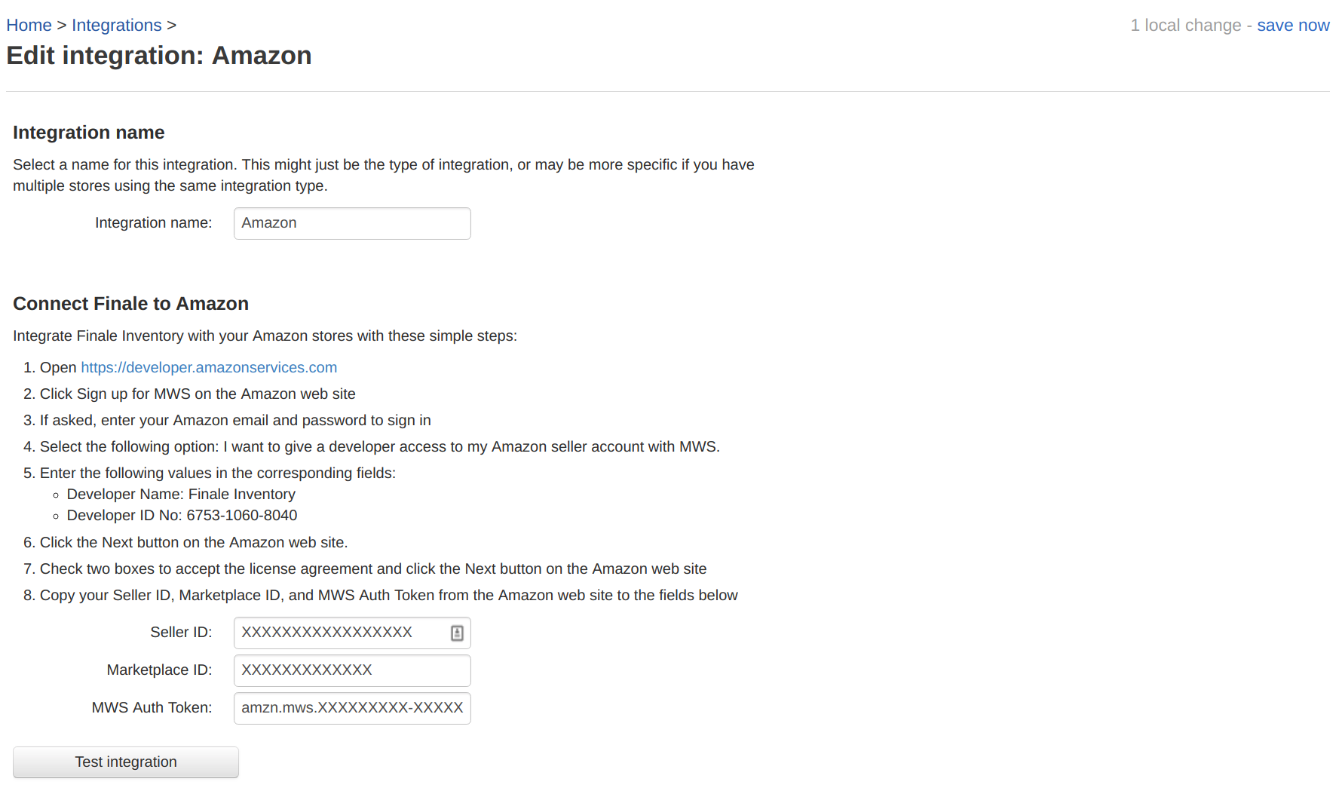Viewport: 1343px width, 798px height.
Task: Click the 'MWS Auth Token:' label
Action: 152,708
